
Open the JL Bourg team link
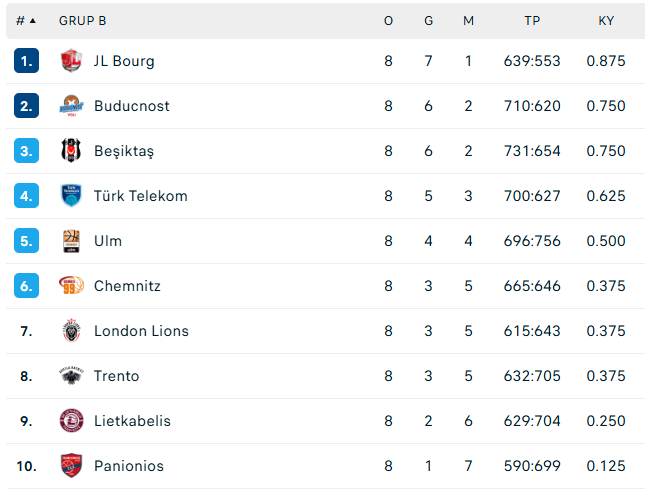(x=124, y=61)
